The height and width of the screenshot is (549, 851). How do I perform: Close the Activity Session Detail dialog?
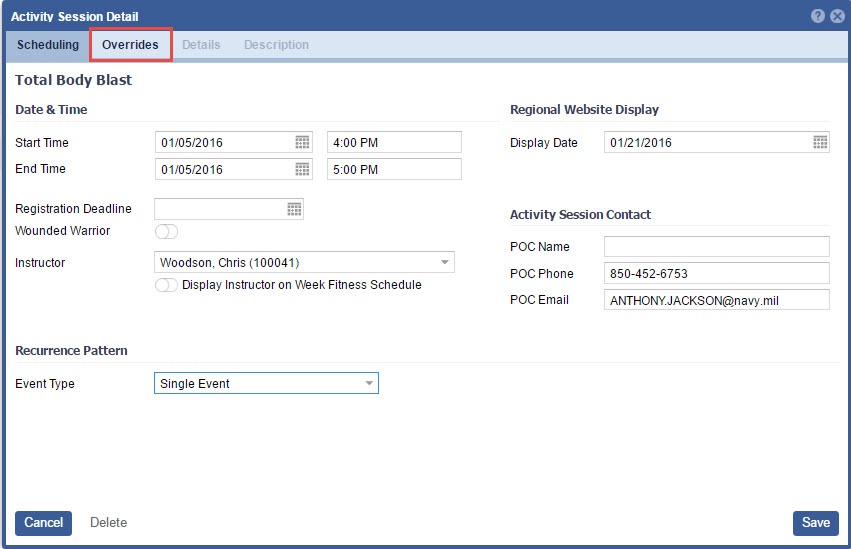click(x=836, y=16)
